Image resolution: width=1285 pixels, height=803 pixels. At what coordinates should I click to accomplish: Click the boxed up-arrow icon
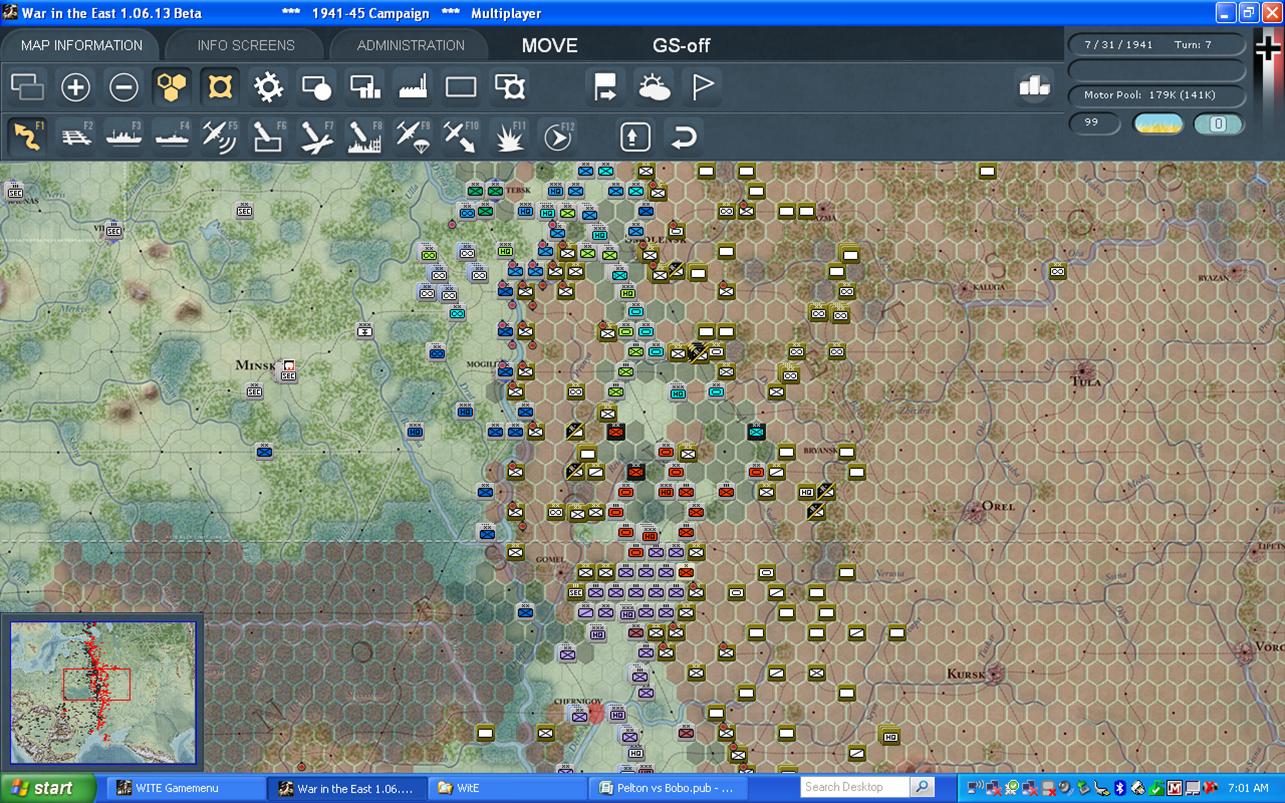pyautogui.click(x=636, y=136)
